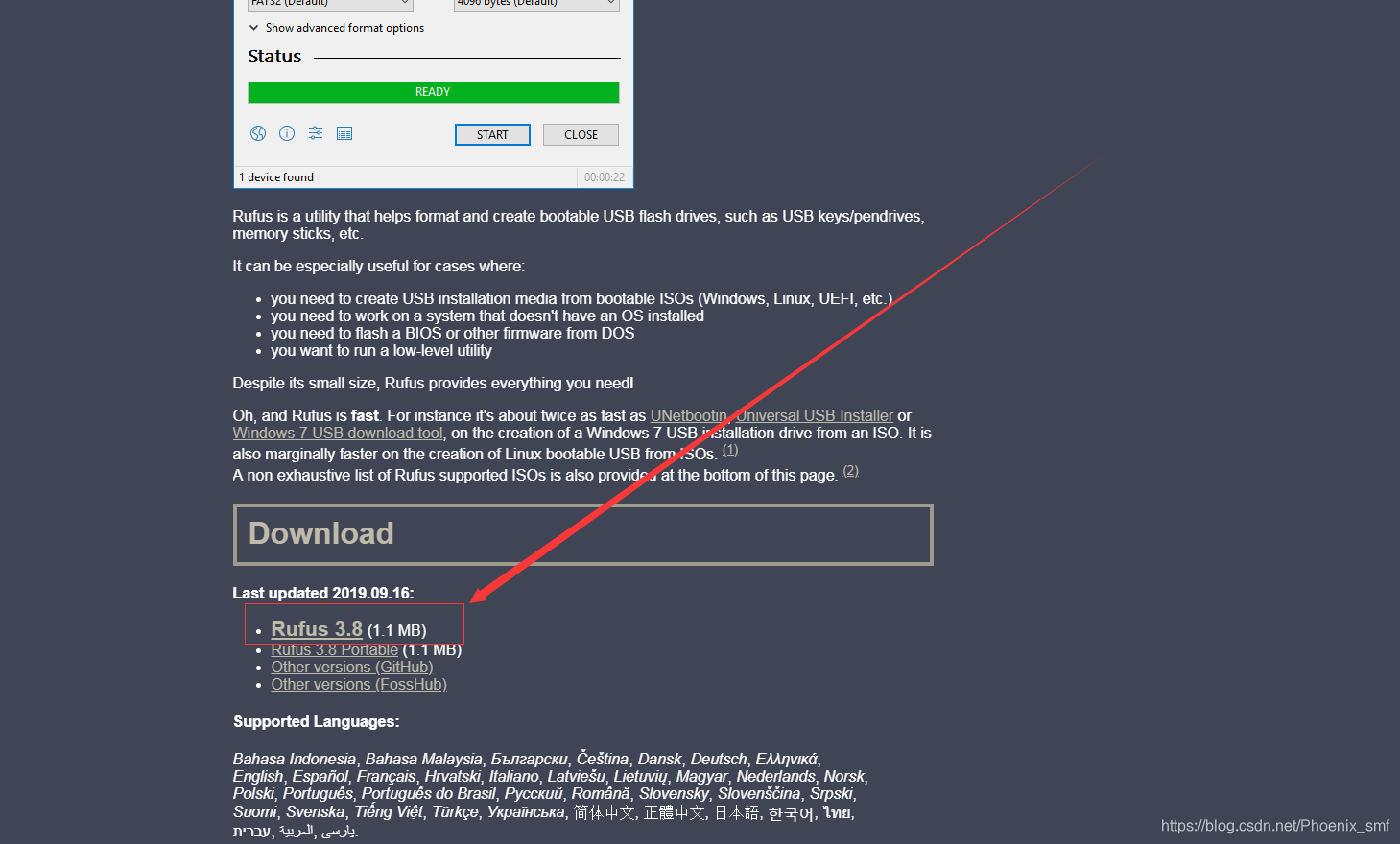Click the green READY progress bar

pos(433,92)
